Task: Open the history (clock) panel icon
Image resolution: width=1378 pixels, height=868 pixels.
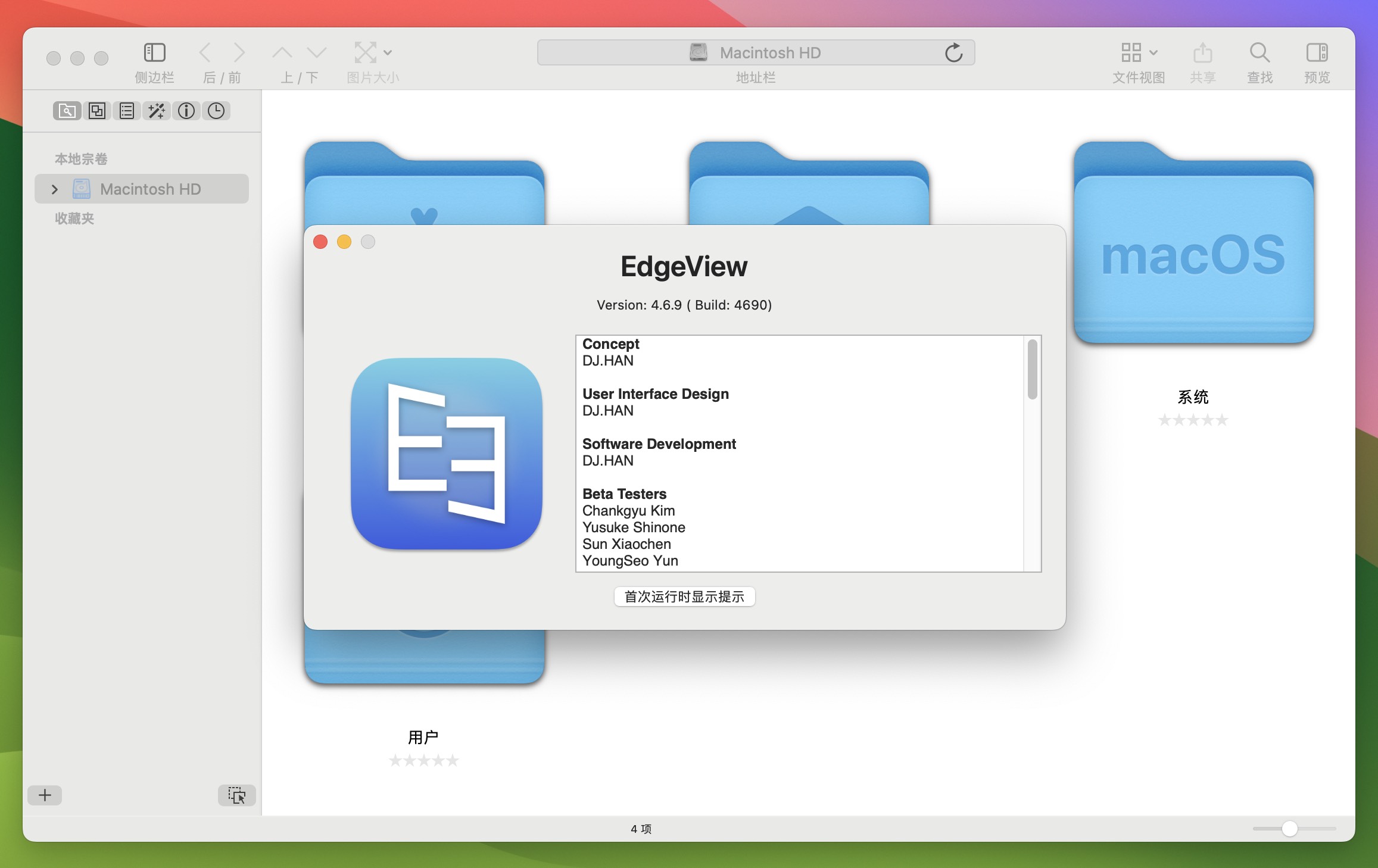Action: tap(216, 111)
